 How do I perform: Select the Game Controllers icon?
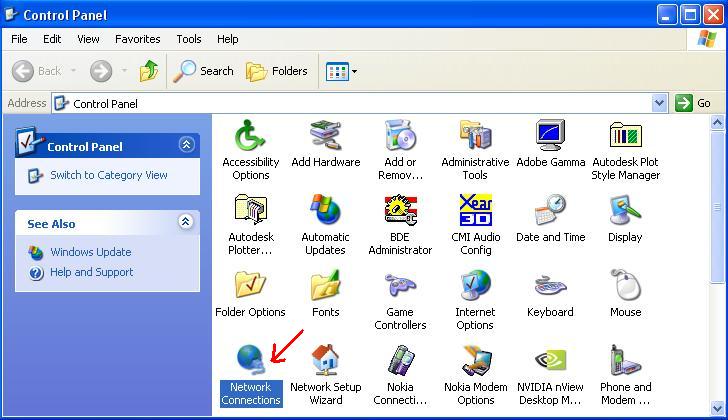coord(400,286)
